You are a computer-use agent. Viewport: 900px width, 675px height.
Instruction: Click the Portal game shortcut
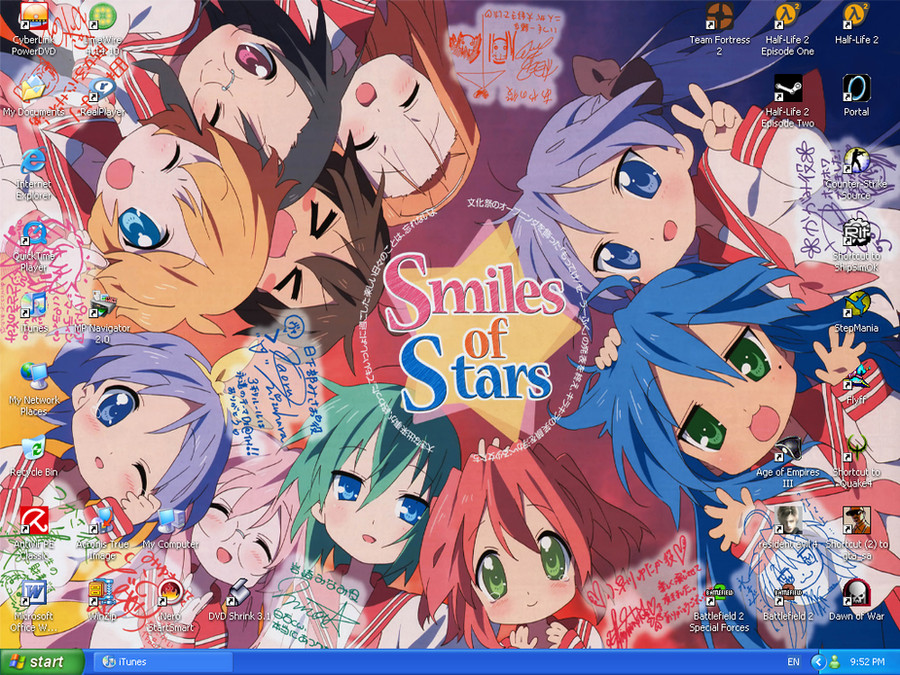(x=856, y=89)
